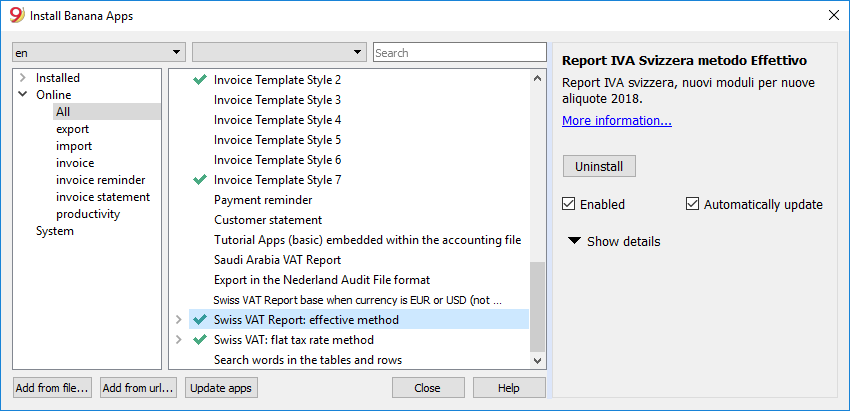Expand the Installed tree node
The height and width of the screenshot is (412, 850).
pos(22,78)
